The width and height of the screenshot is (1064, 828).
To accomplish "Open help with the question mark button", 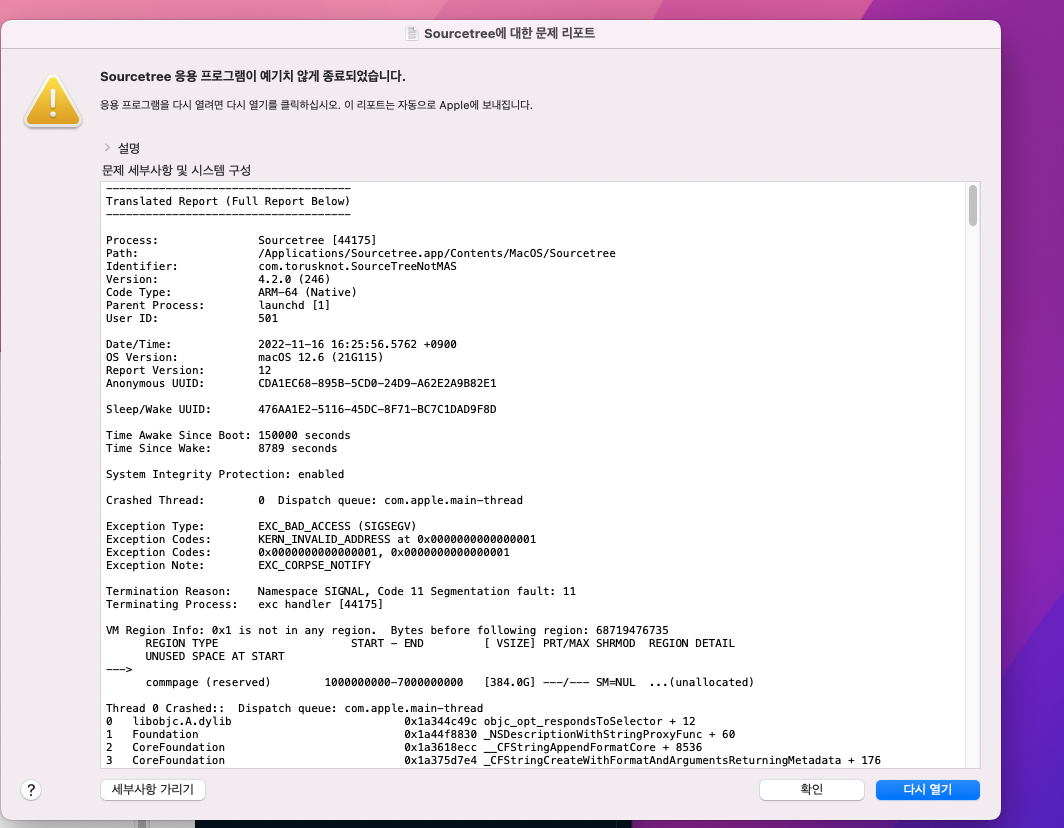I will pos(31,790).
